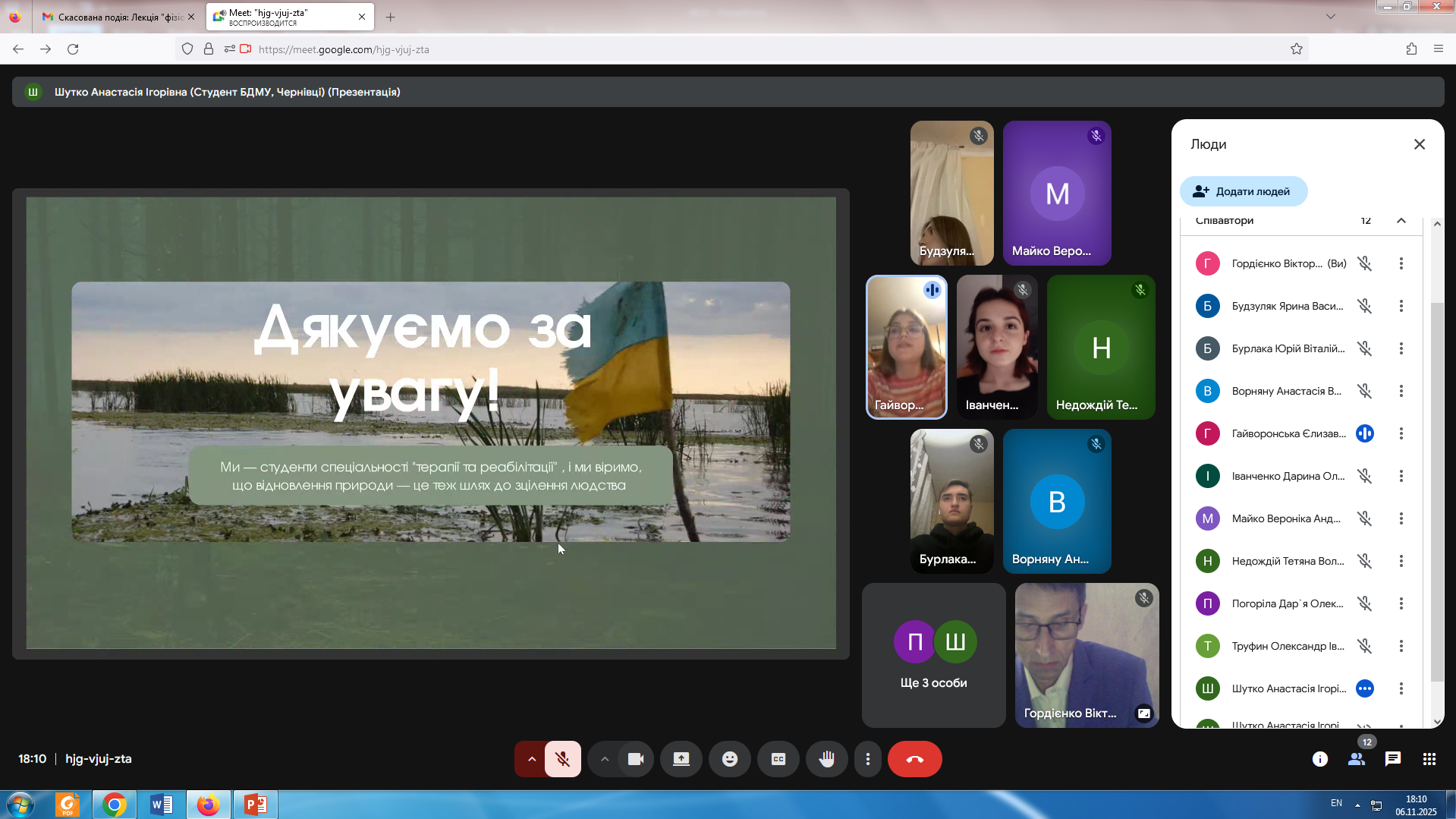The image size is (1456, 819).
Task: Expand video settings arrow beside camera
Action: click(x=604, y=759)
